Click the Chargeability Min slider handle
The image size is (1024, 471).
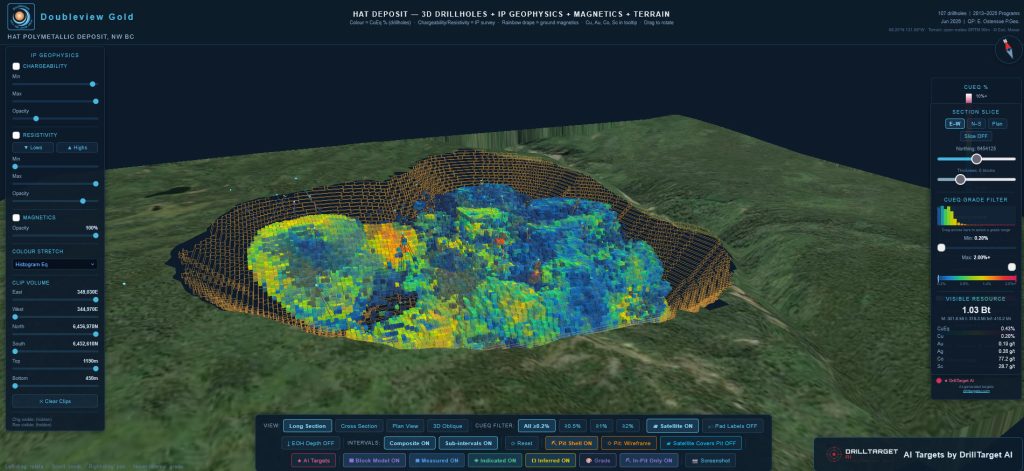point(92,84)
